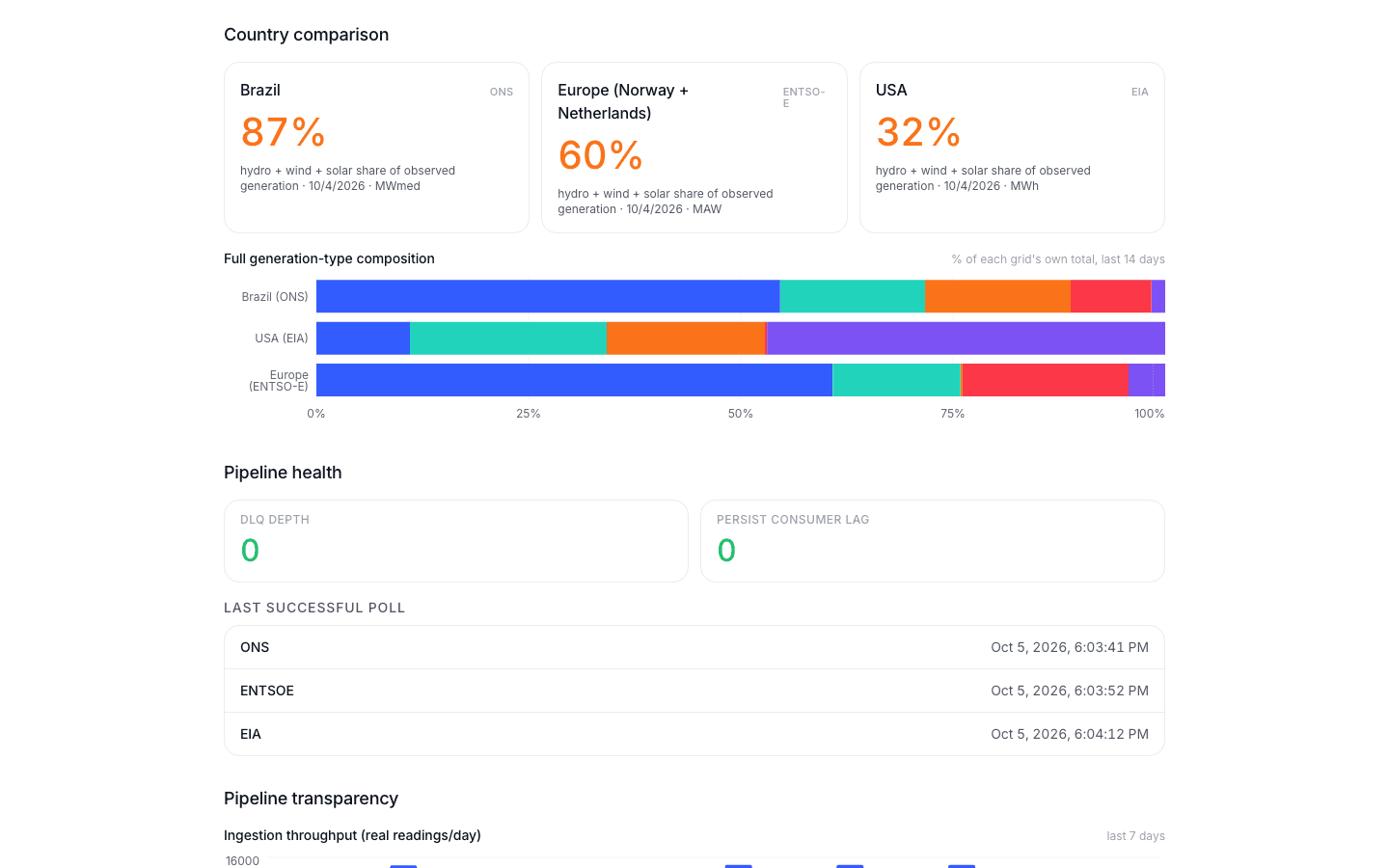The width and height of the screenshot is (1389, 868).
Task: Select the teal segment of the Europe (ENTSO-E) bar
Action: click(x=896, y=380)
